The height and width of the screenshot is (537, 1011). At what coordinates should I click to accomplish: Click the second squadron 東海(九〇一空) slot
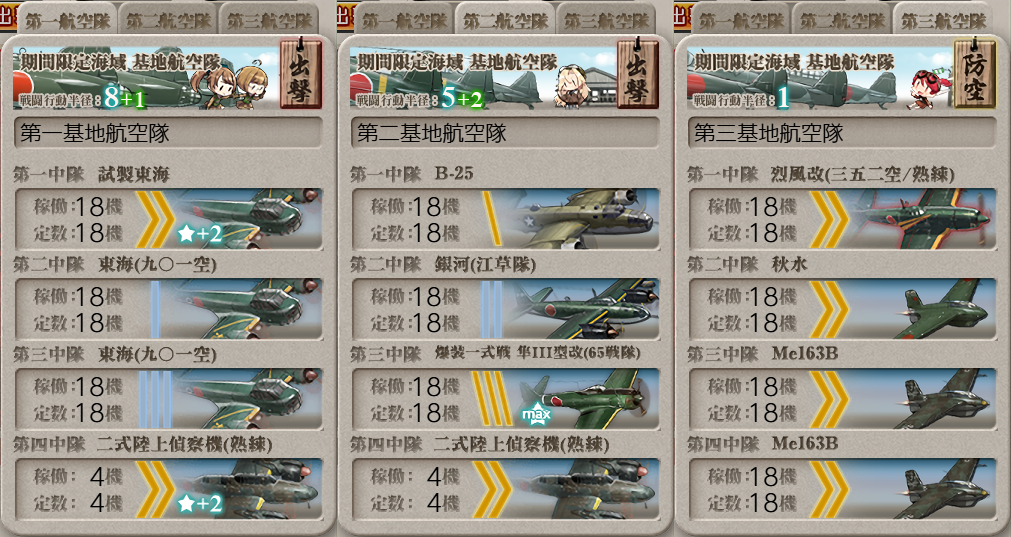(168, 309)
